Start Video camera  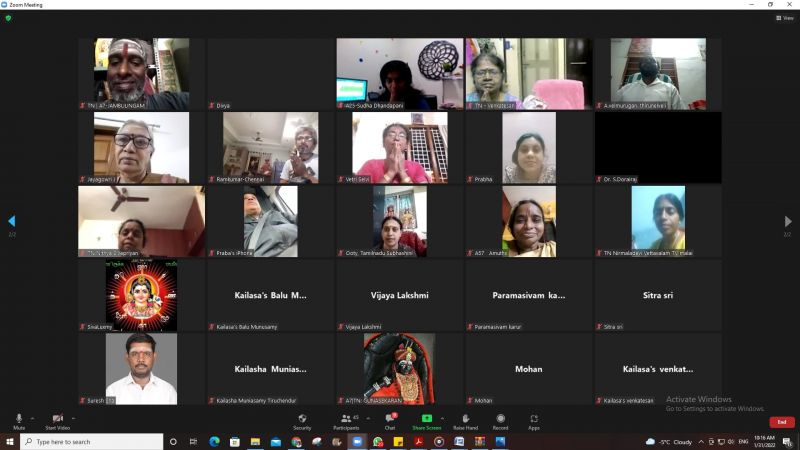pyautogui.click(x=57, y=420)
